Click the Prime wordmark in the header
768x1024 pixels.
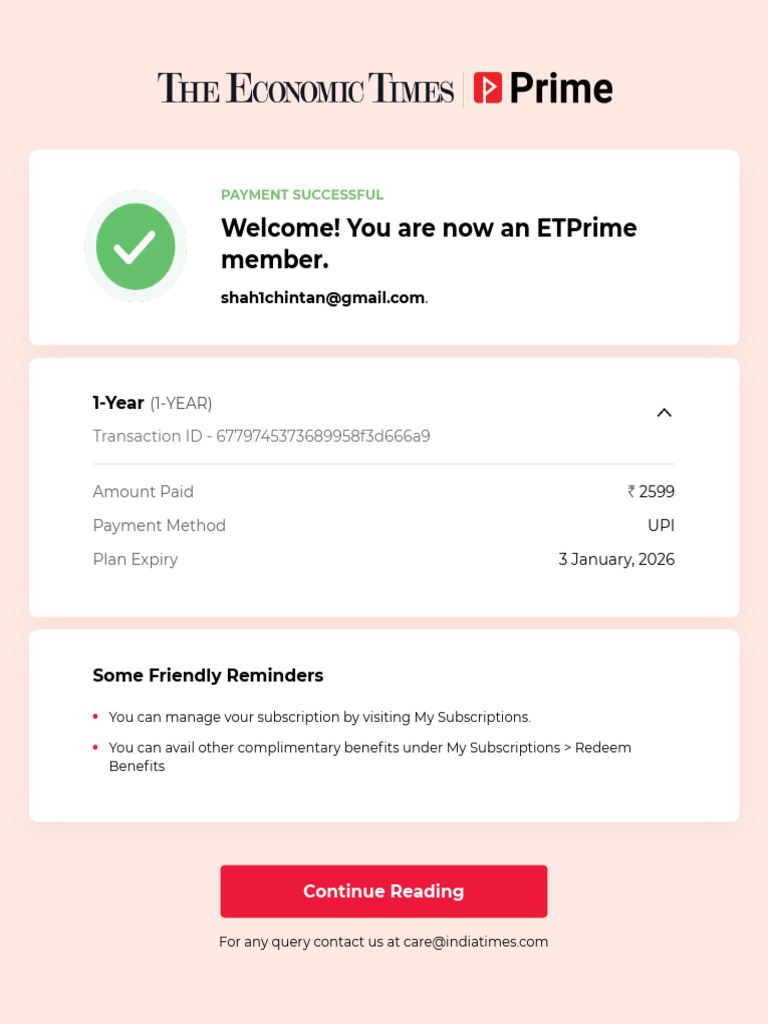click(560, 88)
